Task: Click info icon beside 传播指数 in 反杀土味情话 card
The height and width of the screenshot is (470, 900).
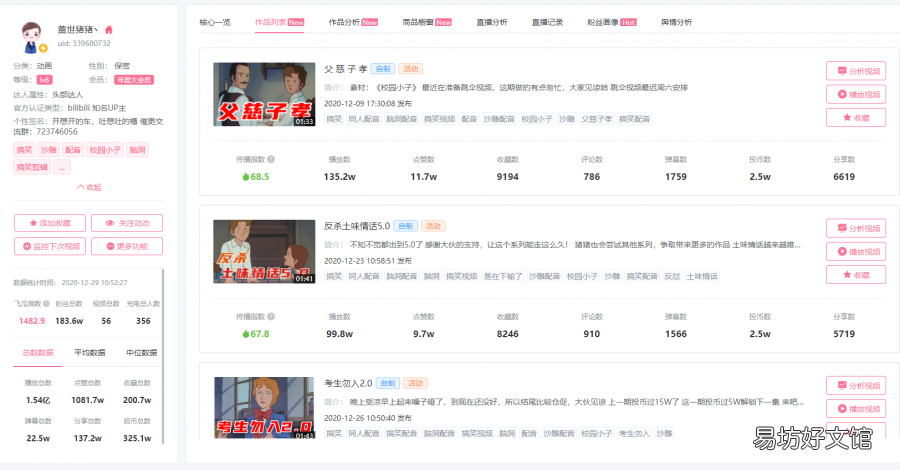Action: pyautogui.click(x=271, y=317)
